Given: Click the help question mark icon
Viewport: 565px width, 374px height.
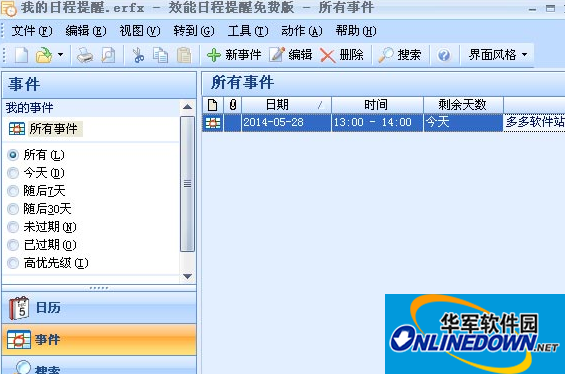Looking at the screenshot, I should tap(444, 55).
